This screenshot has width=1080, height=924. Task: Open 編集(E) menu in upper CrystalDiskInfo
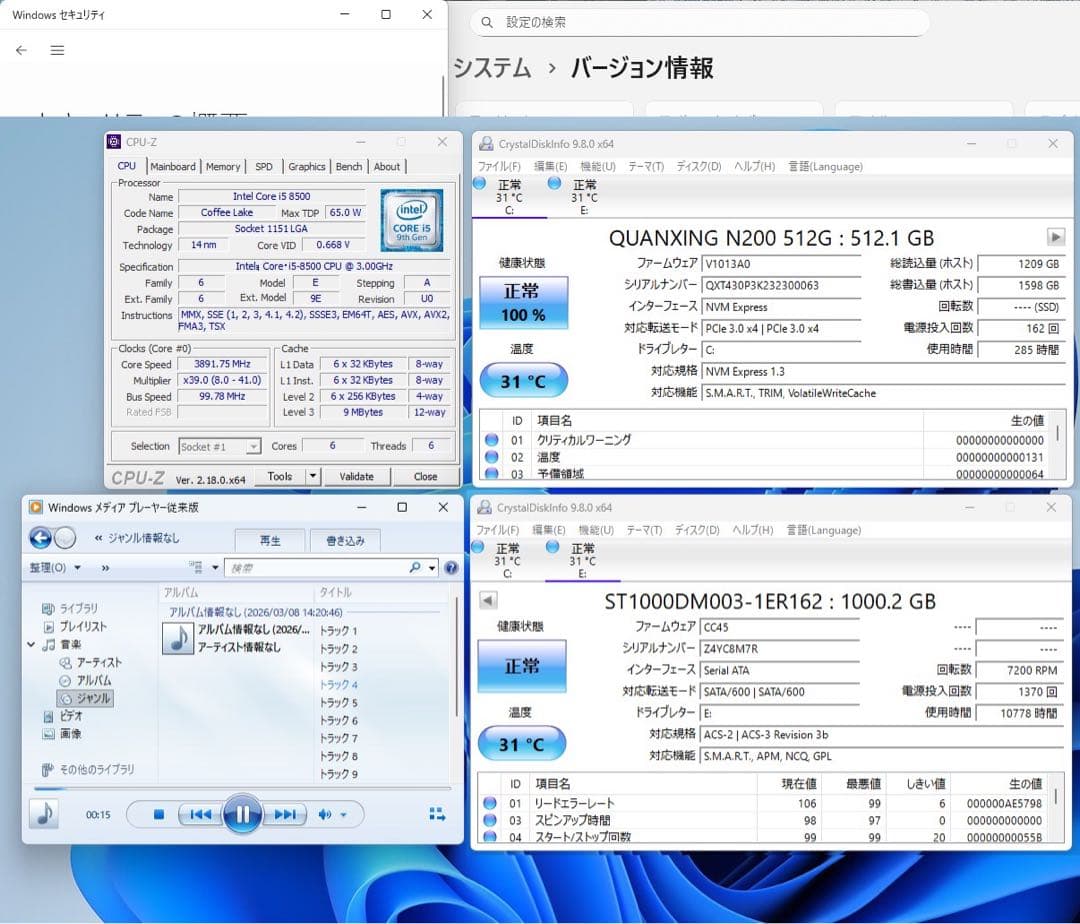click(550, 167)
